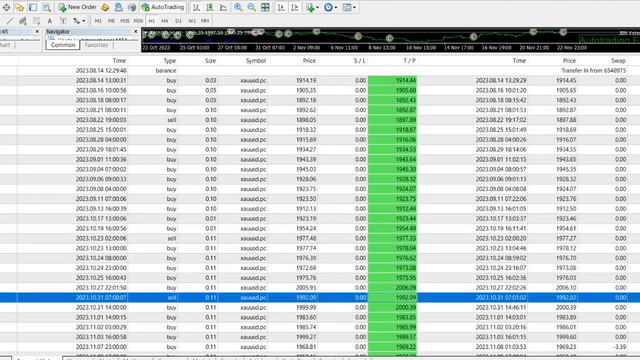Switch timeframe to M30

[138, 20]
